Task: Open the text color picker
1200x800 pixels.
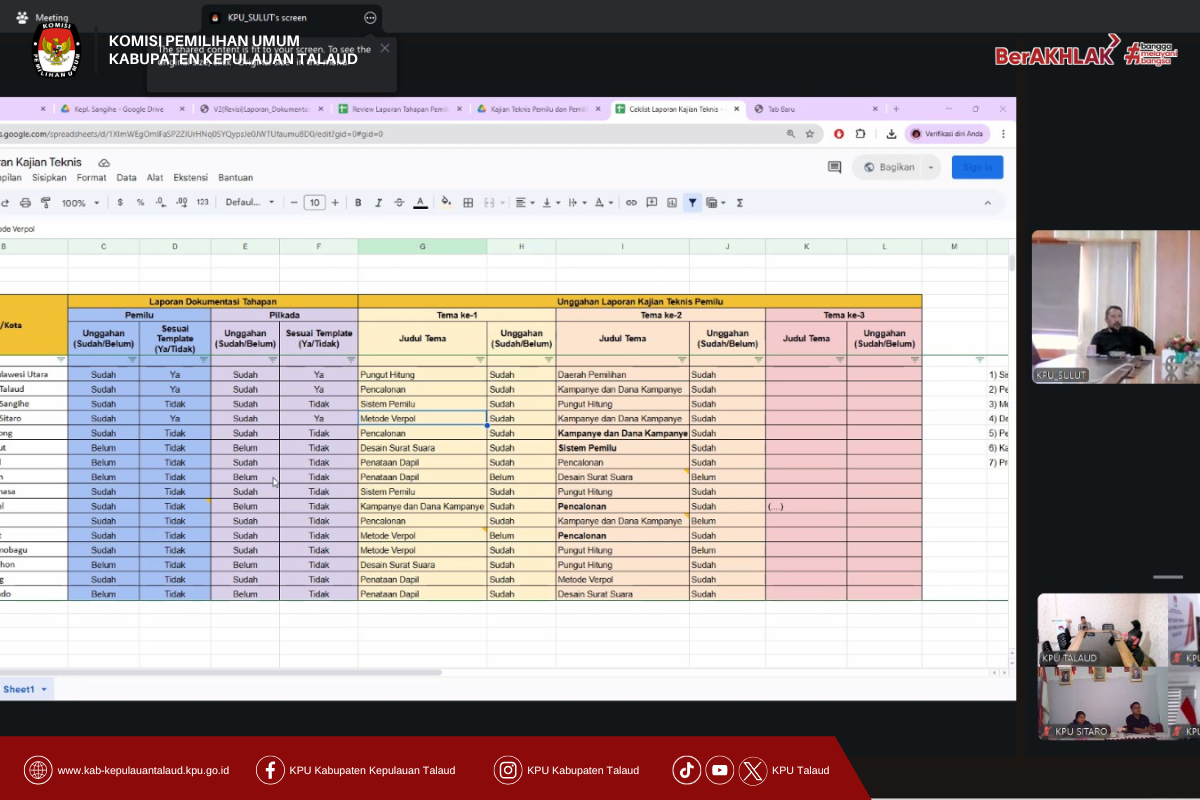Action: click(x=420, y=203)
